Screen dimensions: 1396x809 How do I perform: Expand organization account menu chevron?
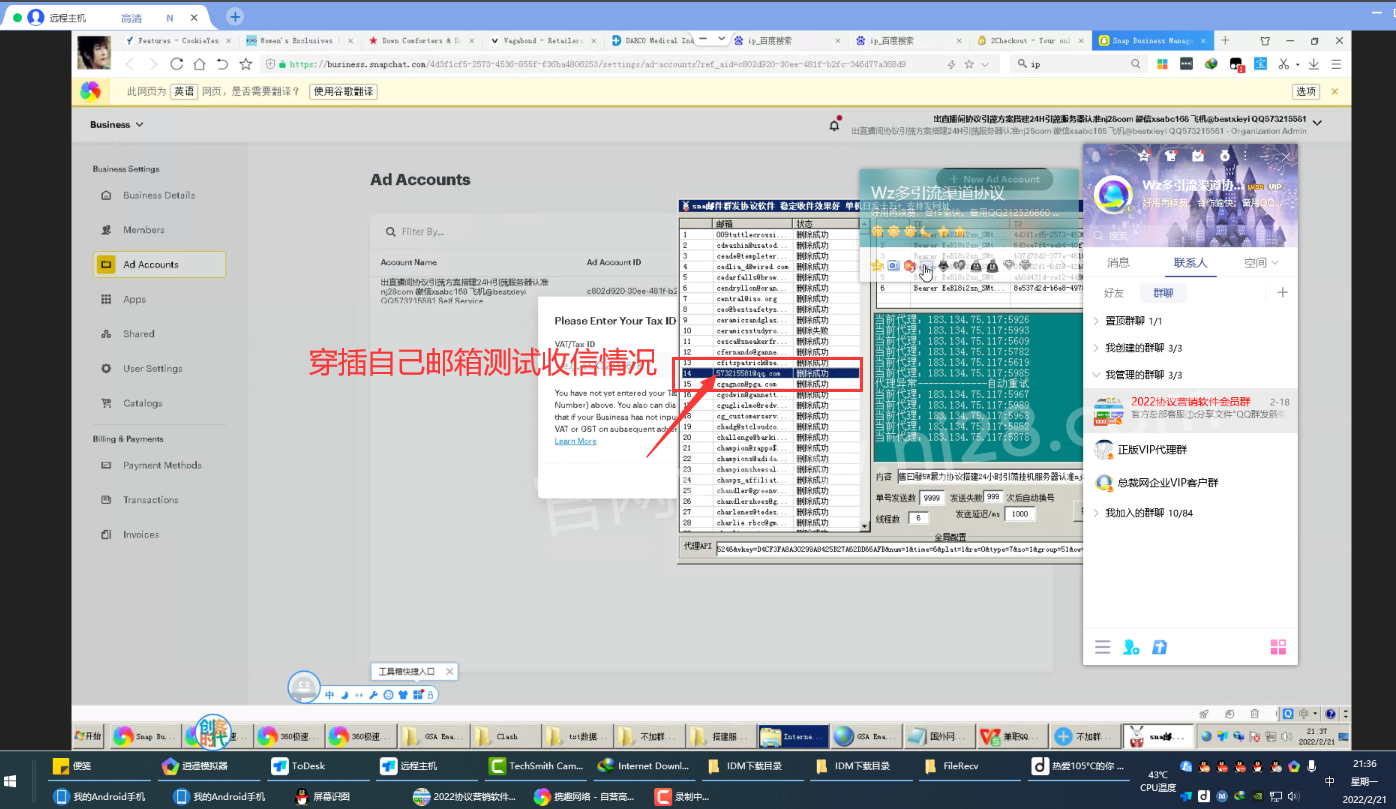coord(1318,123)
